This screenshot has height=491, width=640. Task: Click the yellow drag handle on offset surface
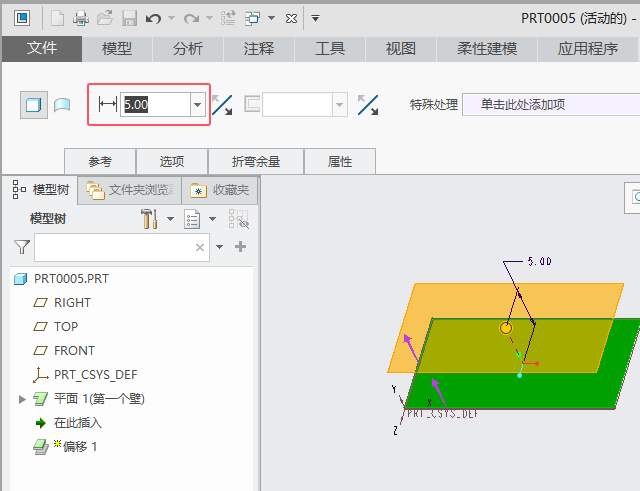[x=506, y=328]
